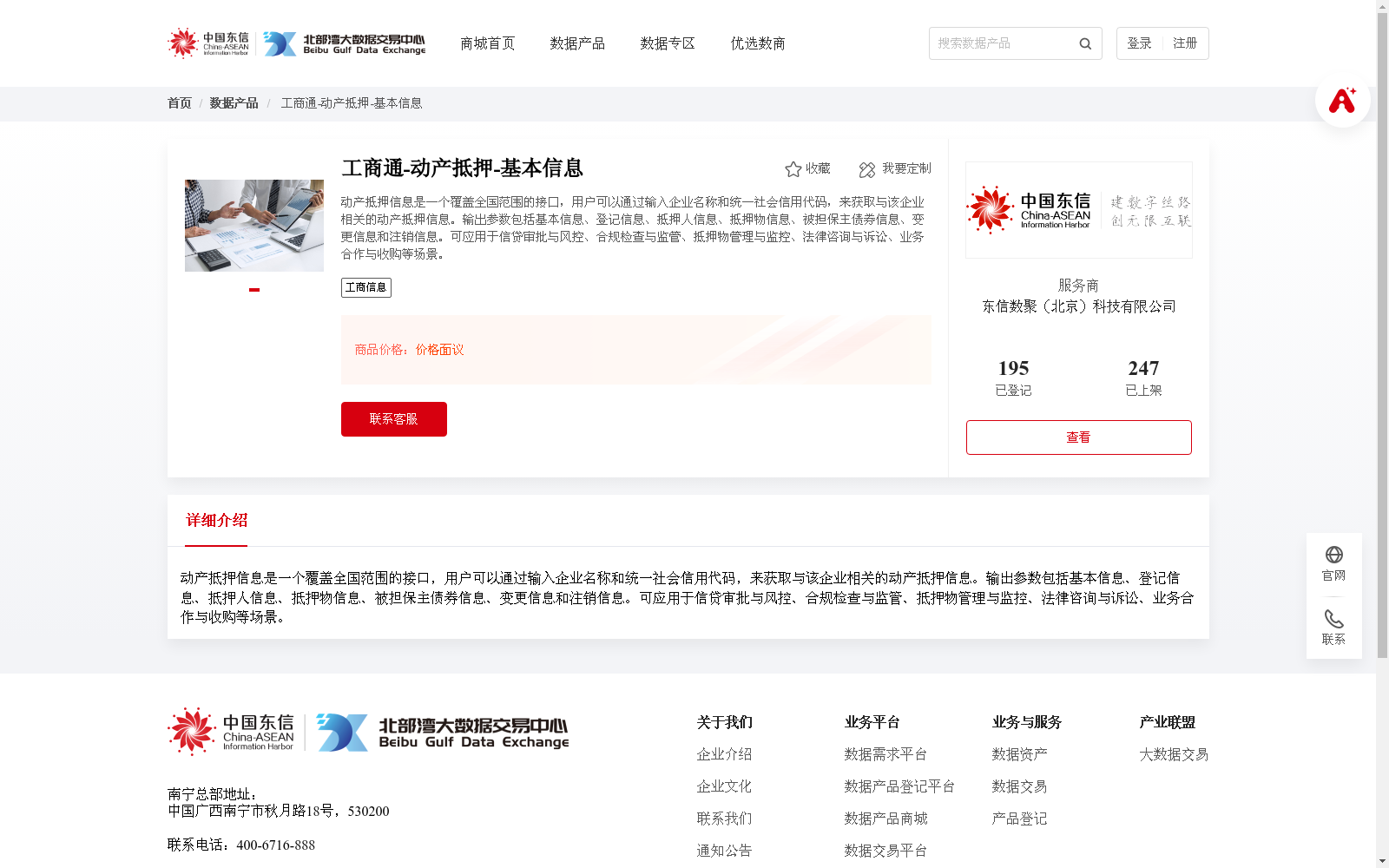This screenshot has width=1389, height=868.
Task: Click 商品价格：价格面议 text
Action: click(x=409, y=350)
